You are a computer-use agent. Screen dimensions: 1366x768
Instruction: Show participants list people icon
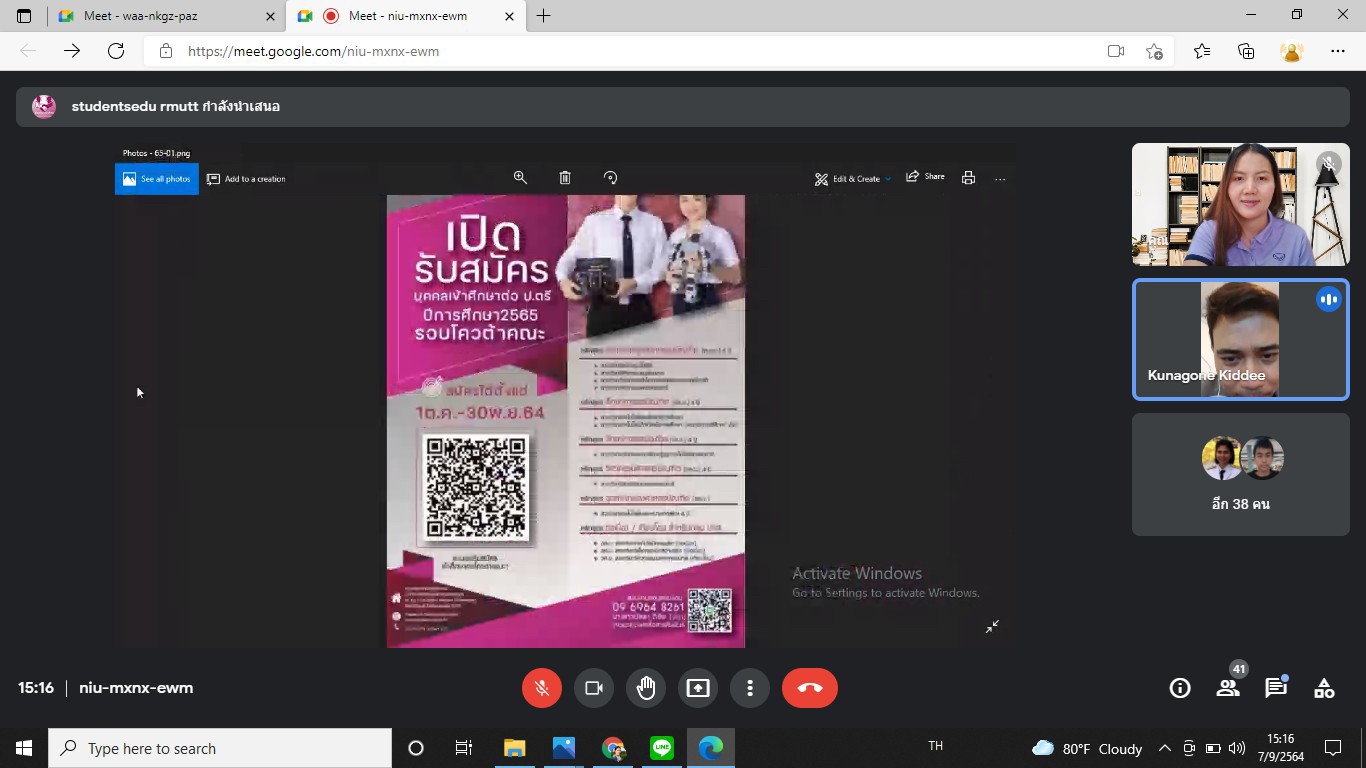[1228, 688]
